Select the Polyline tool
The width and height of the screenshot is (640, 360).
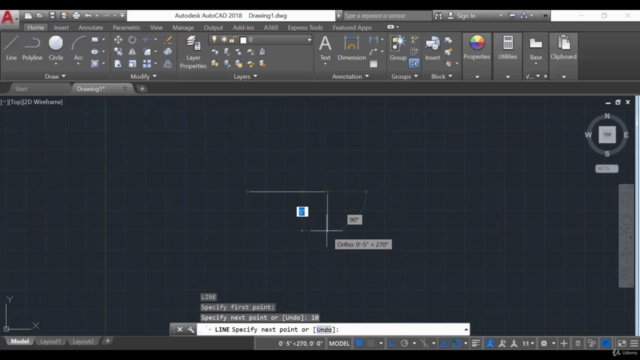pyautogui.click(x=32, y=48)
